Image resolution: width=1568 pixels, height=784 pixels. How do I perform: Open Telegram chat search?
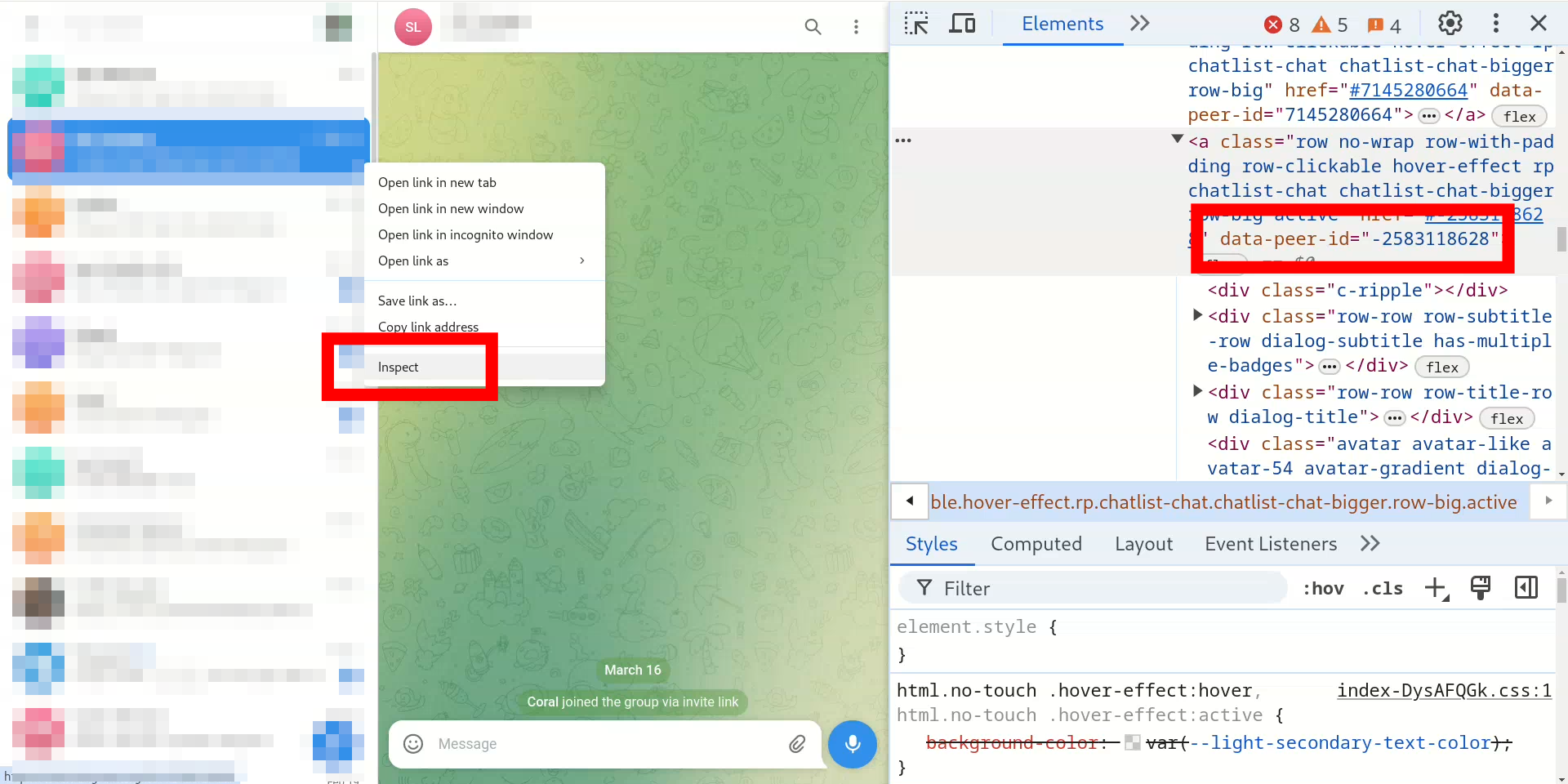(813, 27)
